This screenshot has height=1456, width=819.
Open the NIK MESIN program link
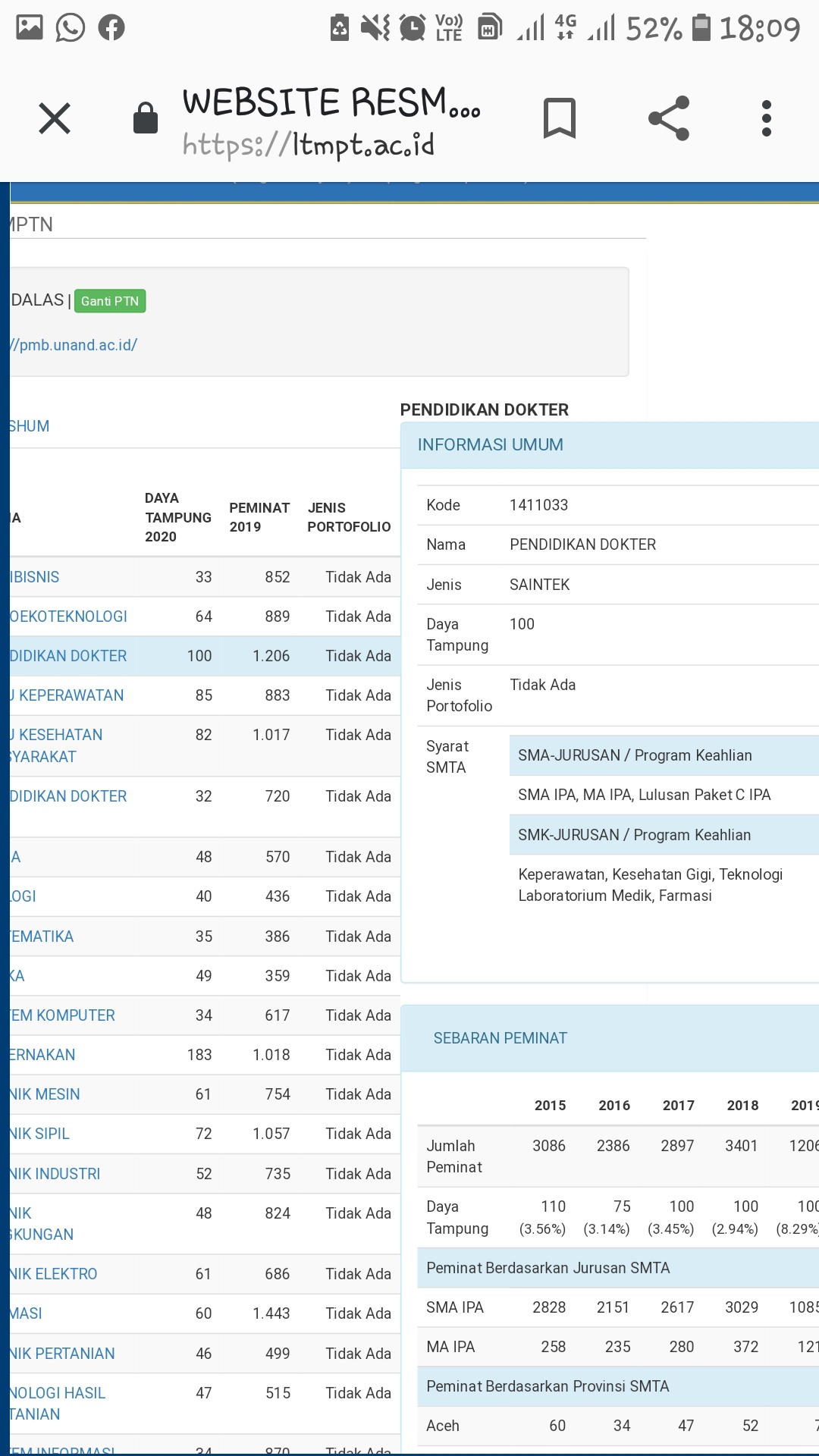coord(45,1094)
